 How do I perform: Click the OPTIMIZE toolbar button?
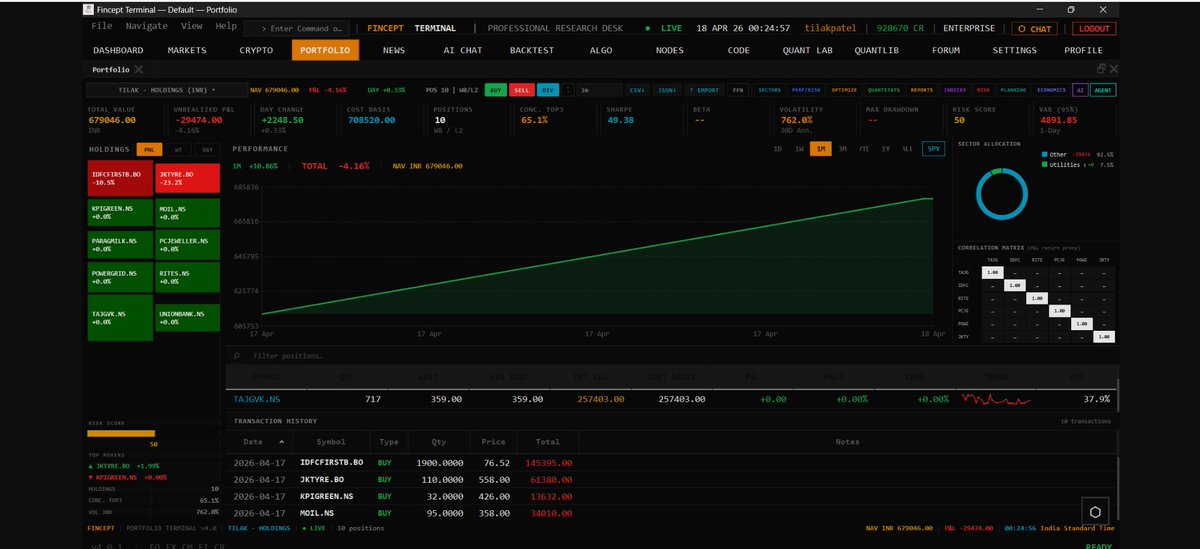coord(844,90)
